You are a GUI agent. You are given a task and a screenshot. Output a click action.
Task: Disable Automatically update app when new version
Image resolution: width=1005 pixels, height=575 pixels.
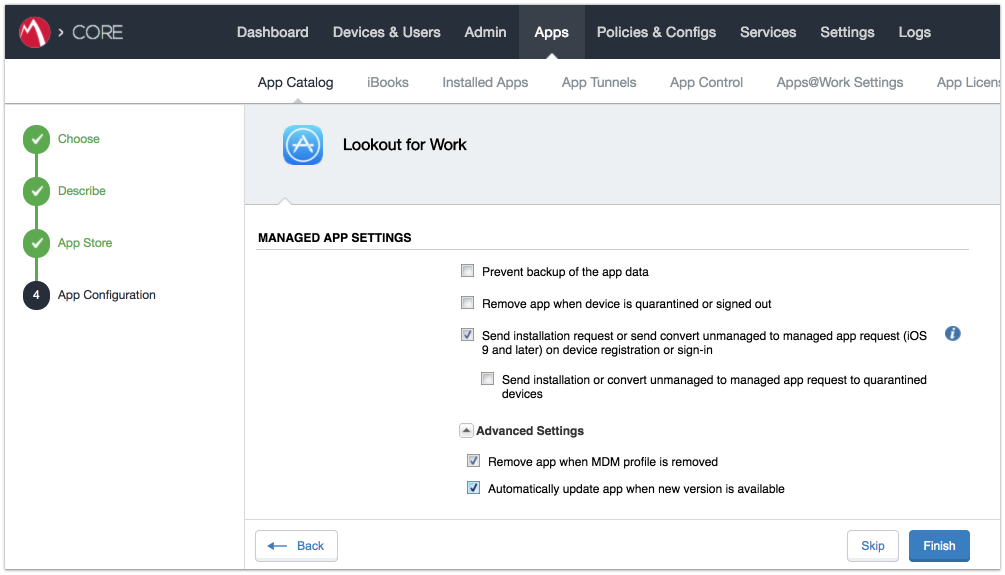tap(474, 488)
